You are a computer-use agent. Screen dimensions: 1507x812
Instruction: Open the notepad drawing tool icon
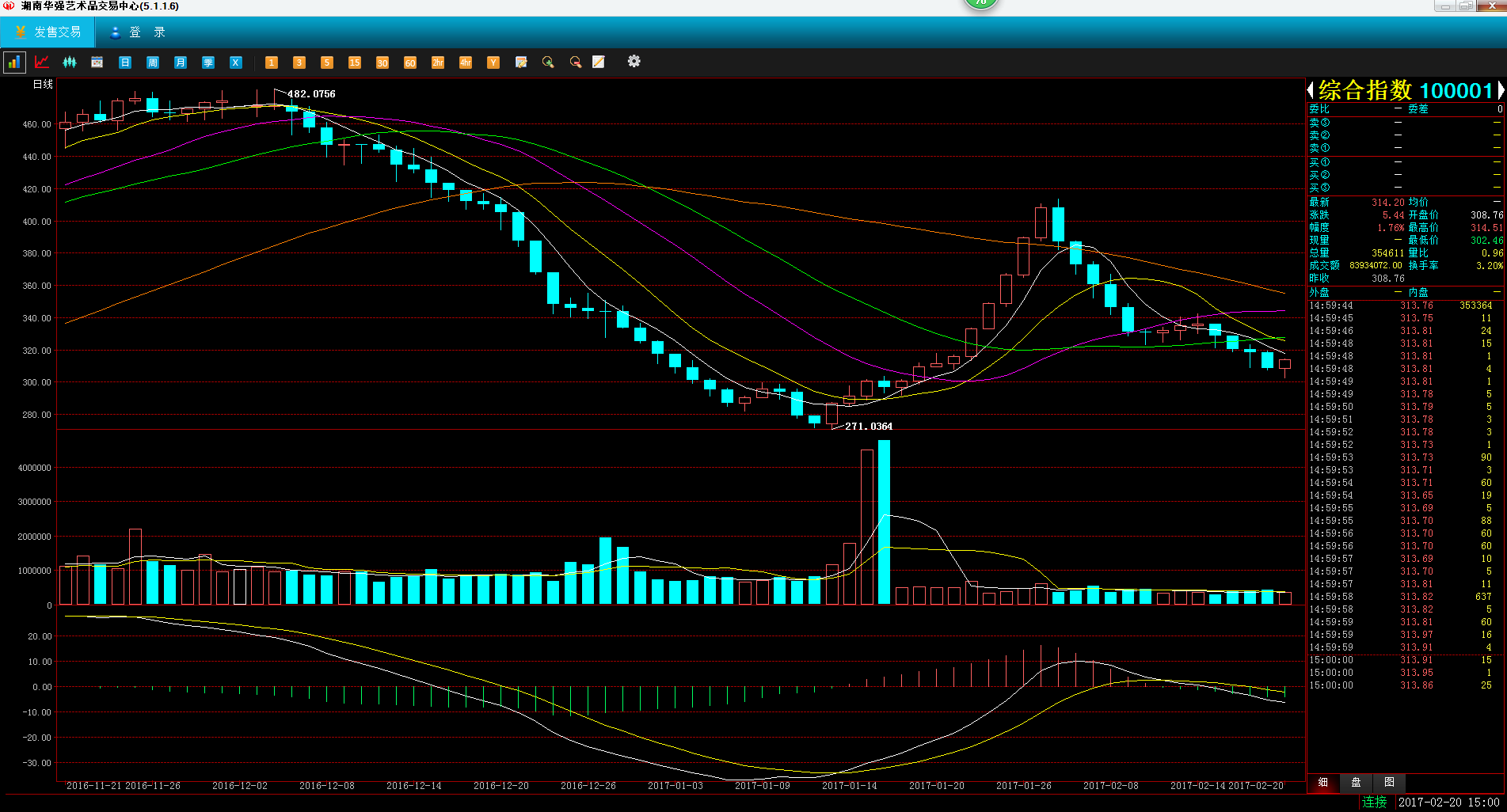click(x=599, y=62)
